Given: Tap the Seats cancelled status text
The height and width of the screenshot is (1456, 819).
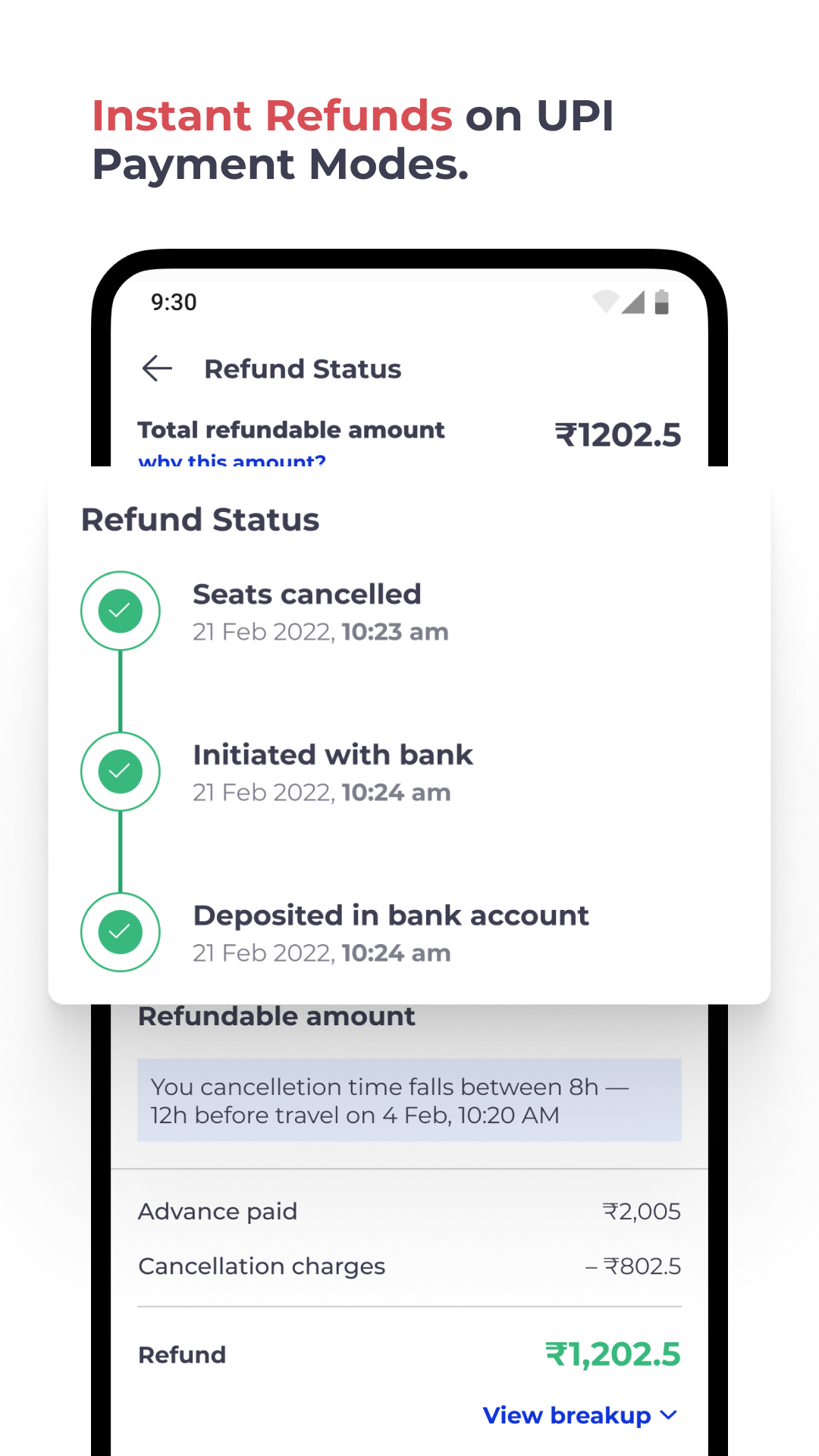Looking at the screenshot, I should point(307,595).
